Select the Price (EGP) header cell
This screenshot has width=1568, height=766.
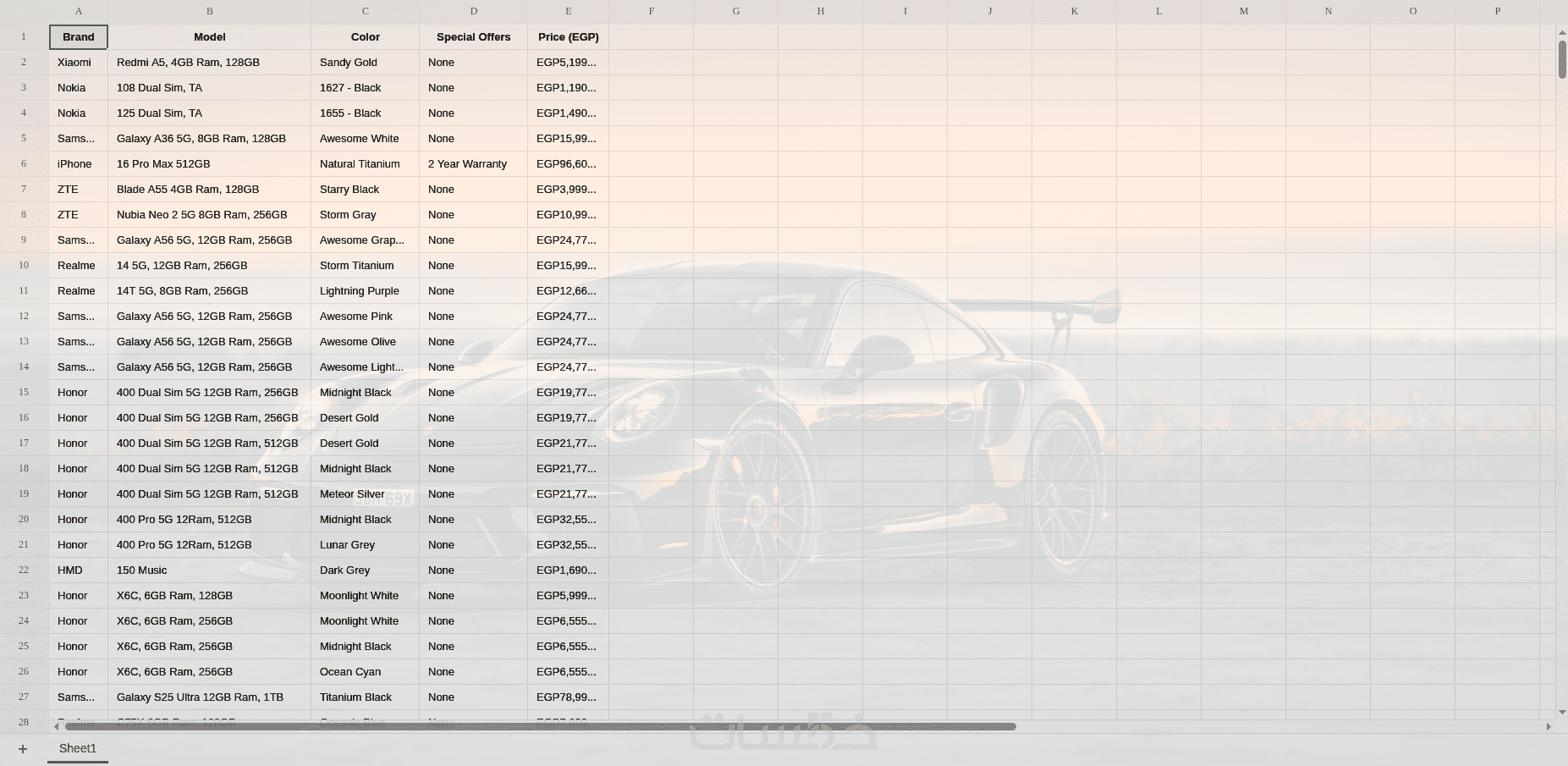pyautogui.click(x=569, y=37)
